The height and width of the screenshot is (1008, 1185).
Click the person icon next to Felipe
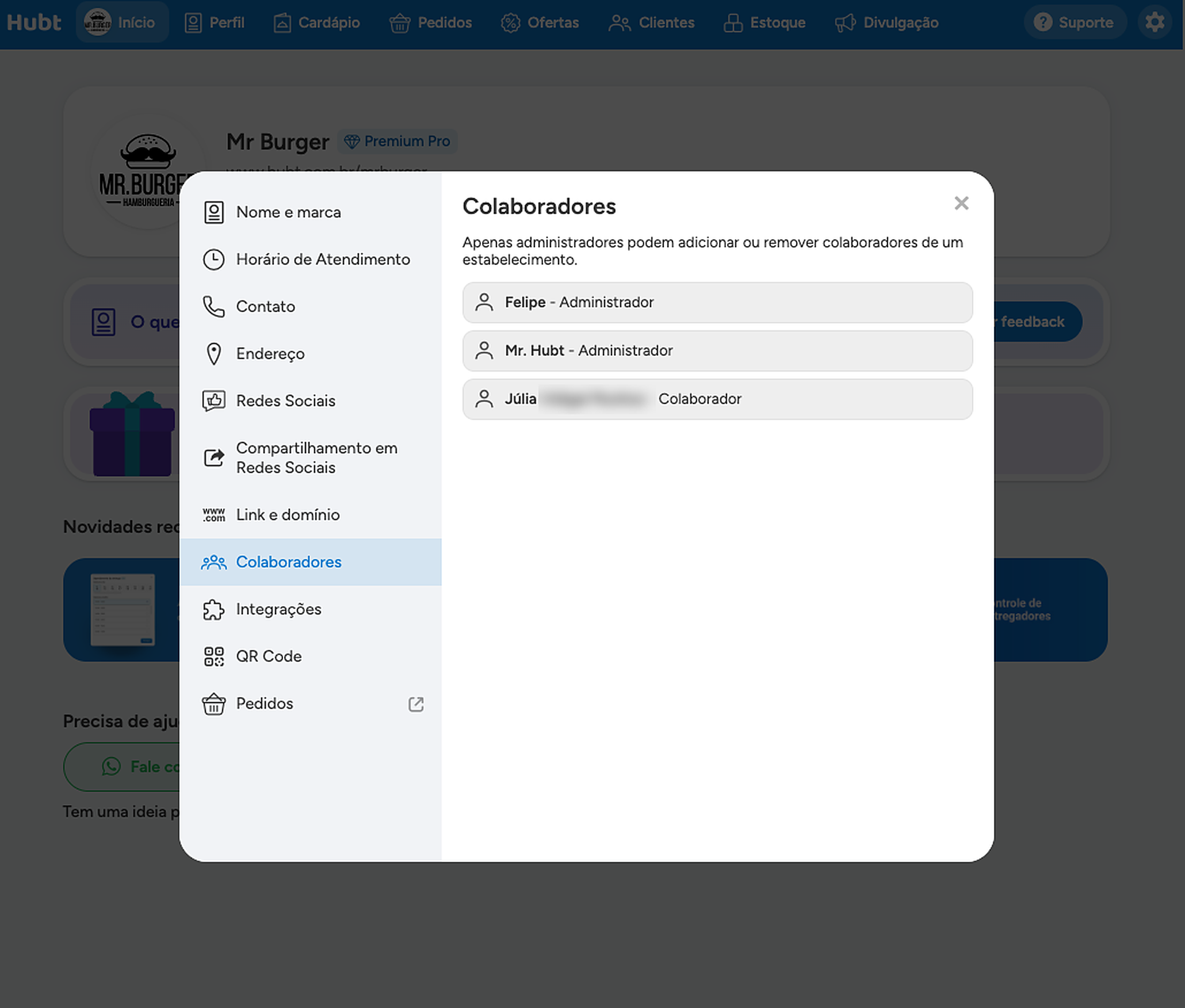tap(484, 302)
